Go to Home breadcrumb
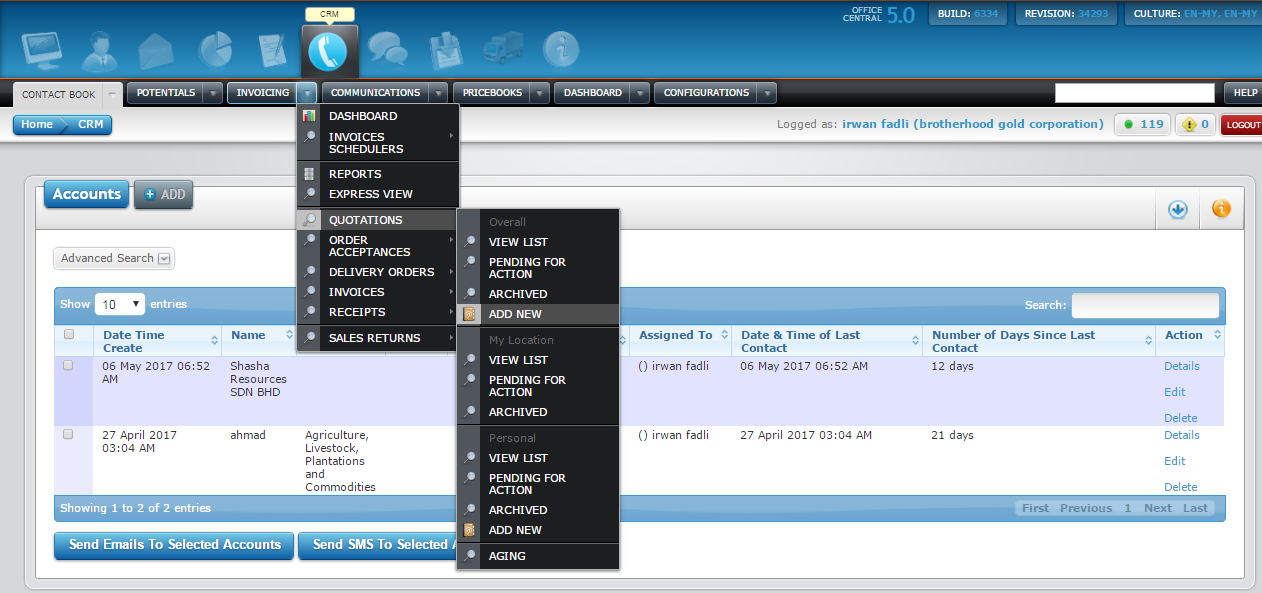 click(x=37, y=125)
